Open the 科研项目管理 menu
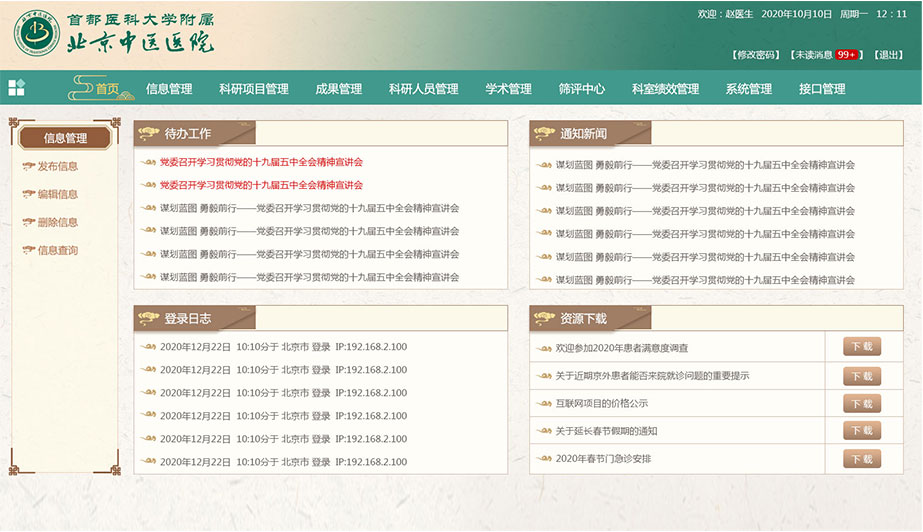 click(253, 89)
